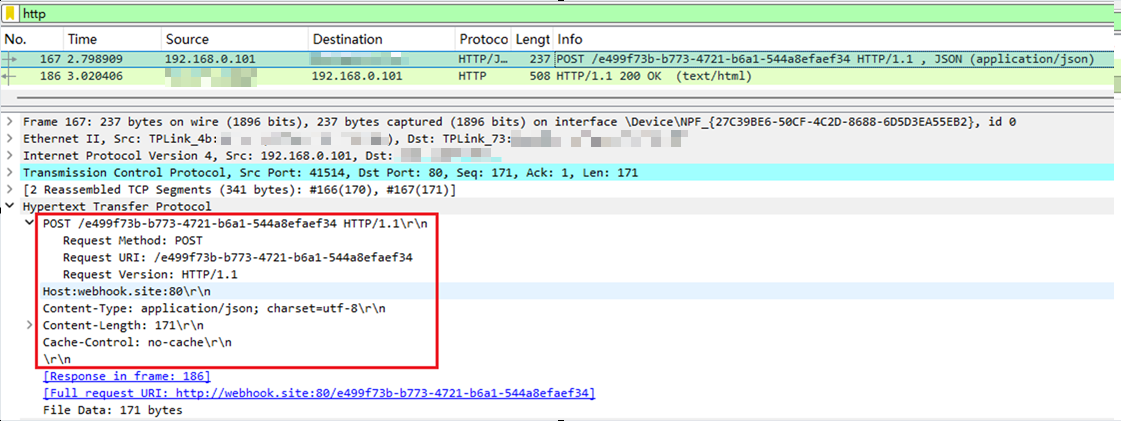Select the Request Version: HTTP/1.1 line
Screen dimensions: 1121x421
click(x=150, y=274)
